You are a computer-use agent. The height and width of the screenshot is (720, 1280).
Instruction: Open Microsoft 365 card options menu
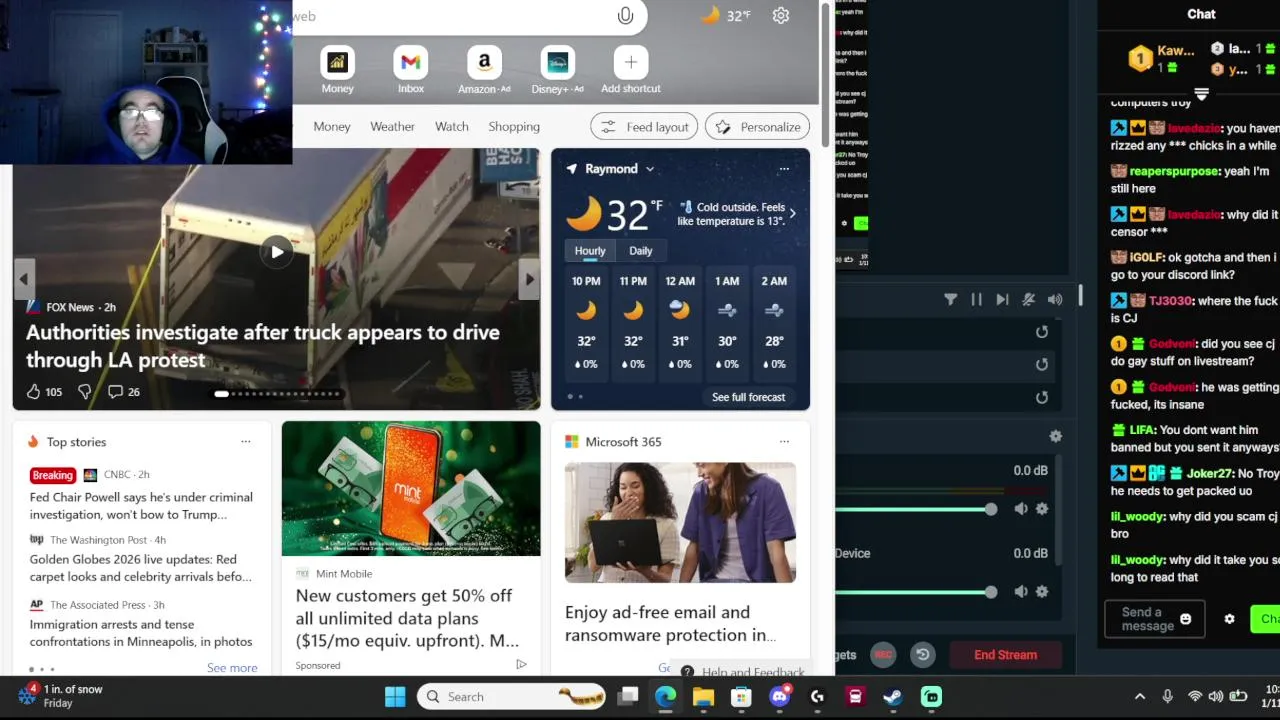[784, 442]
